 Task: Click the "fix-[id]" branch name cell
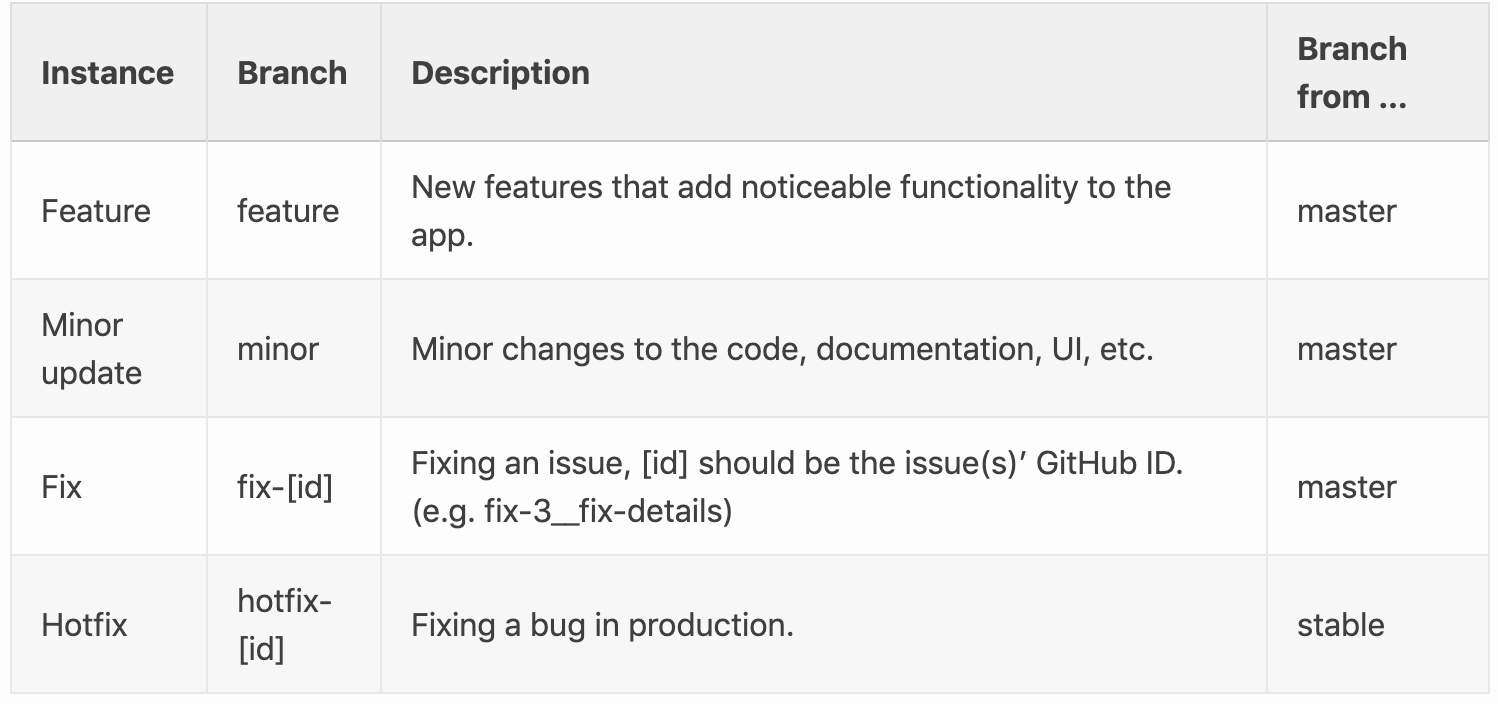click(x=285, y=487)
